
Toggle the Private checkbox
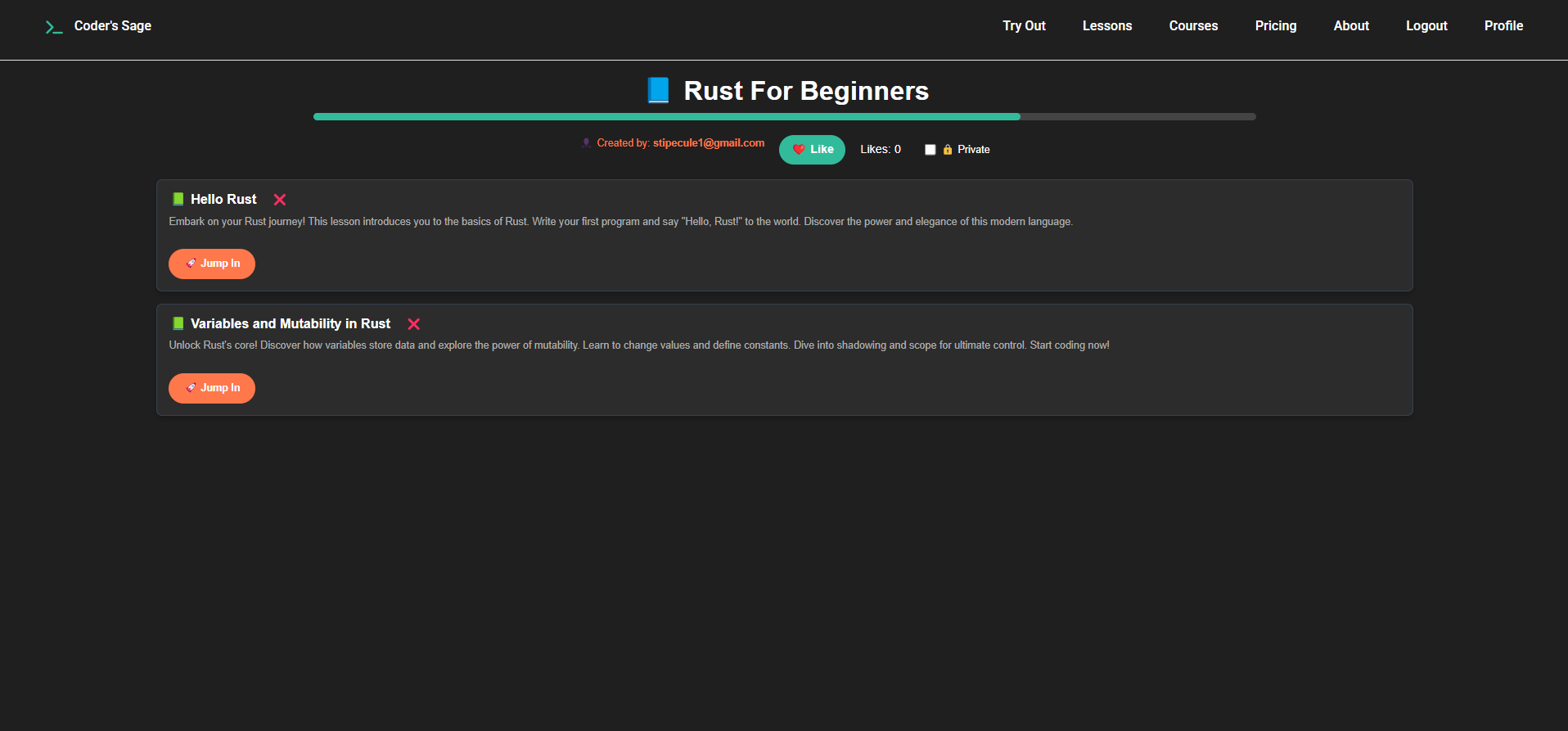point(930,150)
